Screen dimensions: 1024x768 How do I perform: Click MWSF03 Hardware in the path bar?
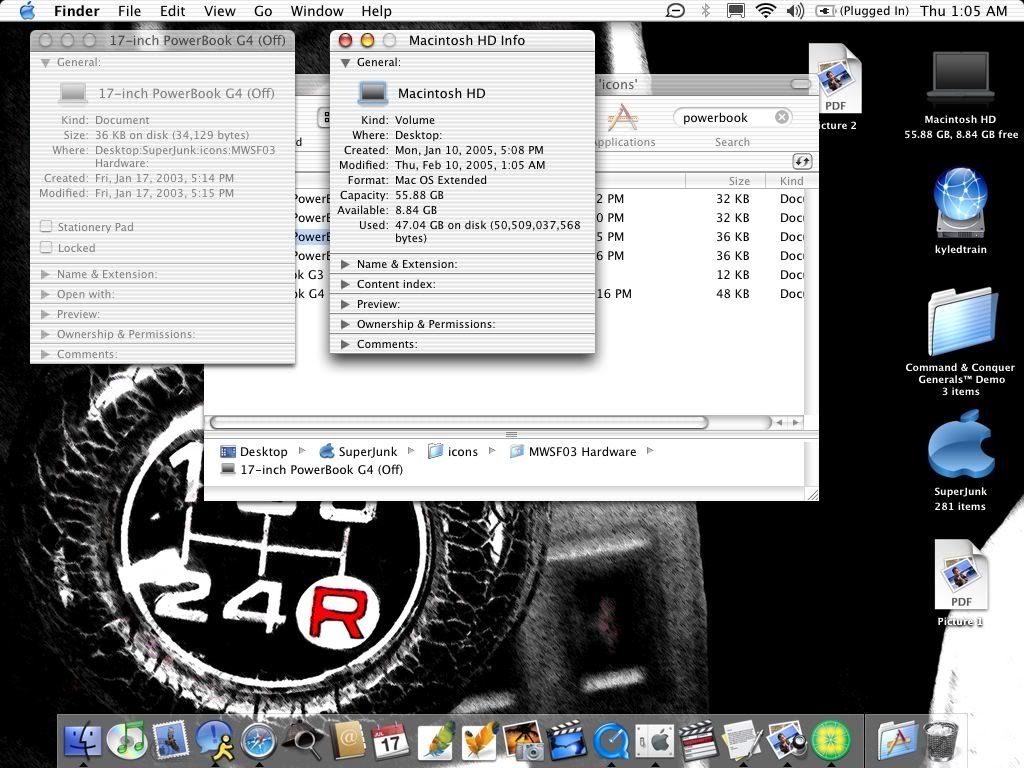pyautogui.click(x=573, y=451)
